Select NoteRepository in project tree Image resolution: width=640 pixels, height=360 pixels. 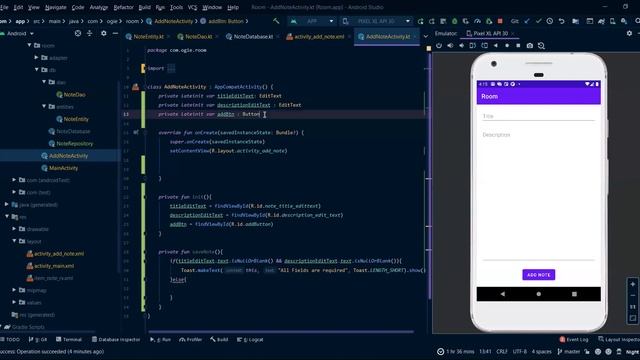[71, 144]
